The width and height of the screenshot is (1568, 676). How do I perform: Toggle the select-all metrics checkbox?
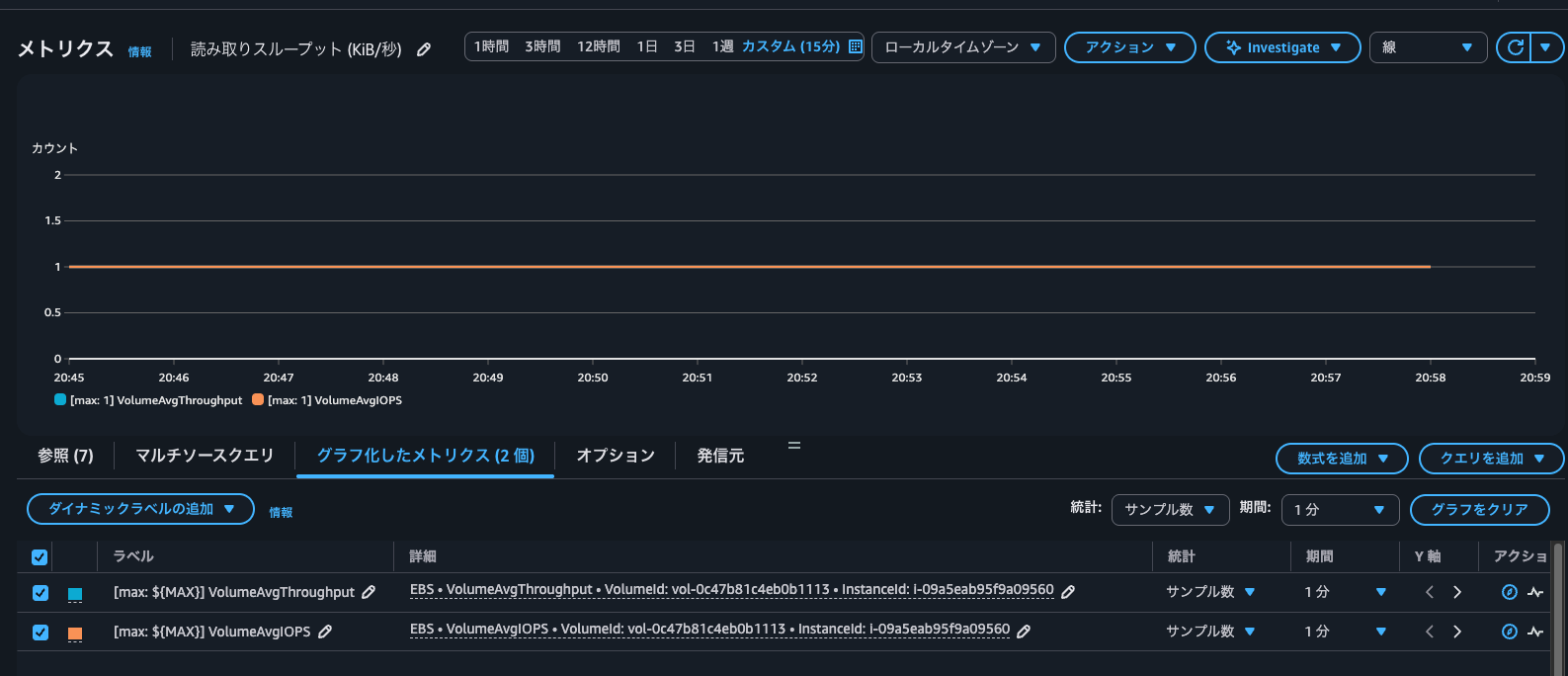coord(40,557)
